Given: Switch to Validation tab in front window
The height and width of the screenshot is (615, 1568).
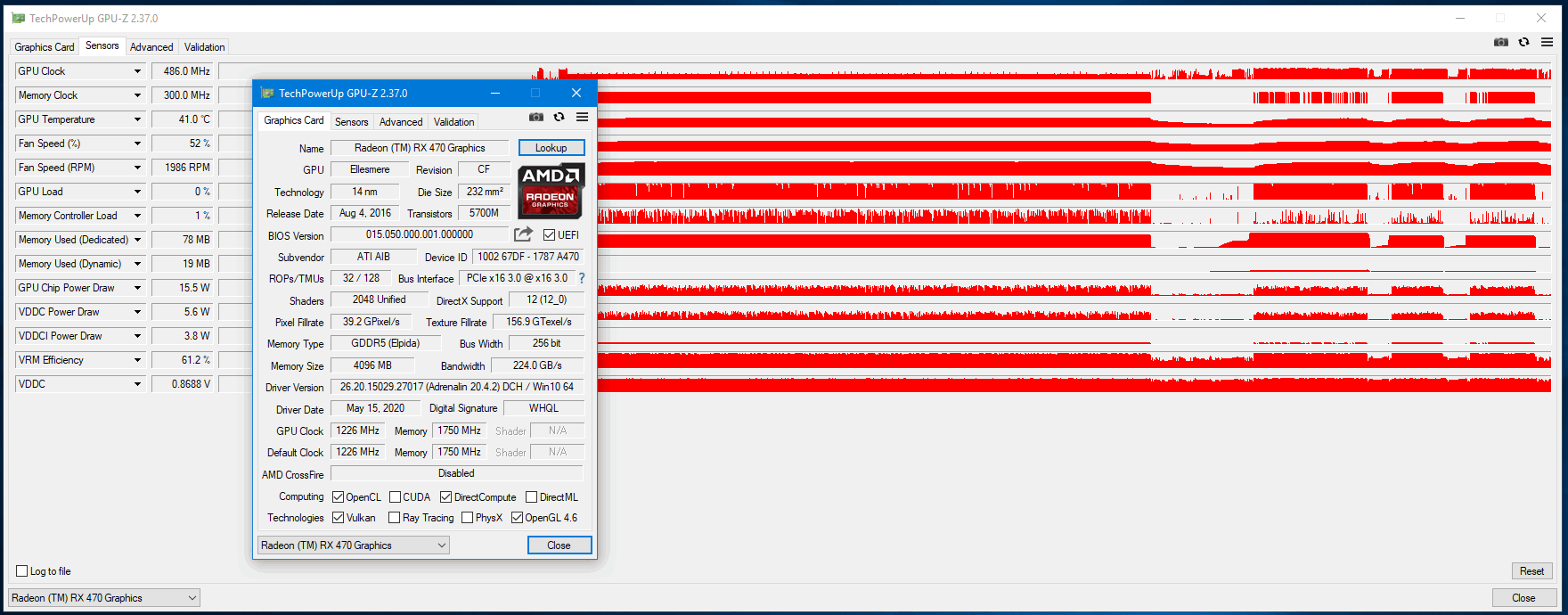Looking at the screenshot, I should 453,122.
